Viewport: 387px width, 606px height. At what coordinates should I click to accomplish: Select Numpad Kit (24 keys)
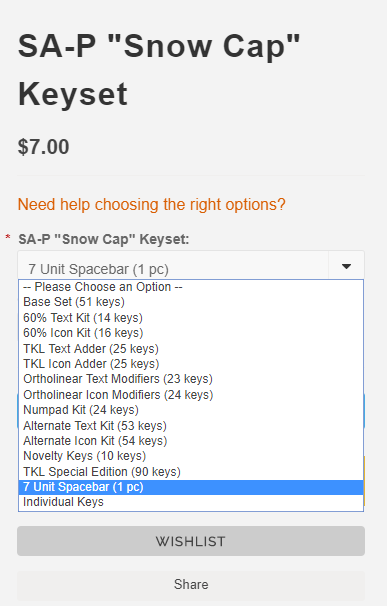(x=191, y=410)
